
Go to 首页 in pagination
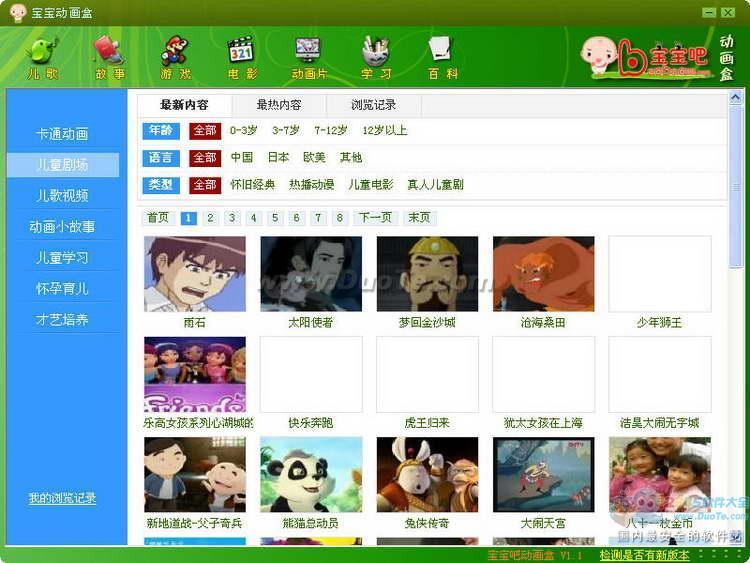pyautogui.click(x=158, y=218)
